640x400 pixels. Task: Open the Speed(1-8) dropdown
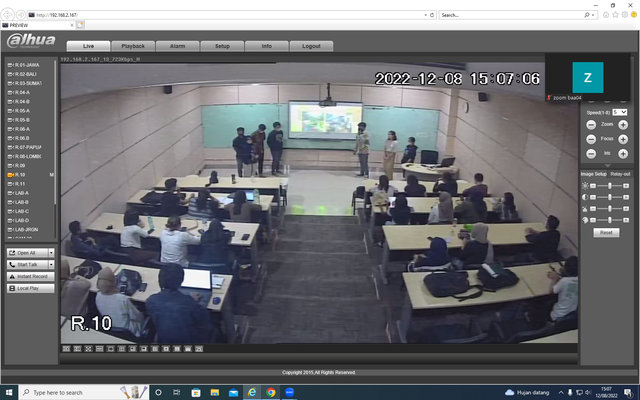[x=619, y=112]
